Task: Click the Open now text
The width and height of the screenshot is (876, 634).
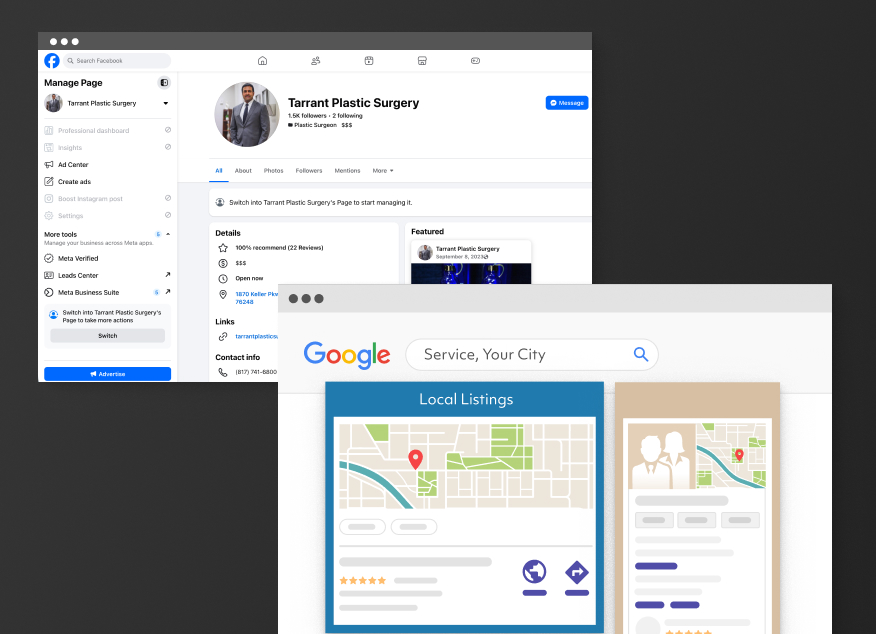Action: [249, 278]
